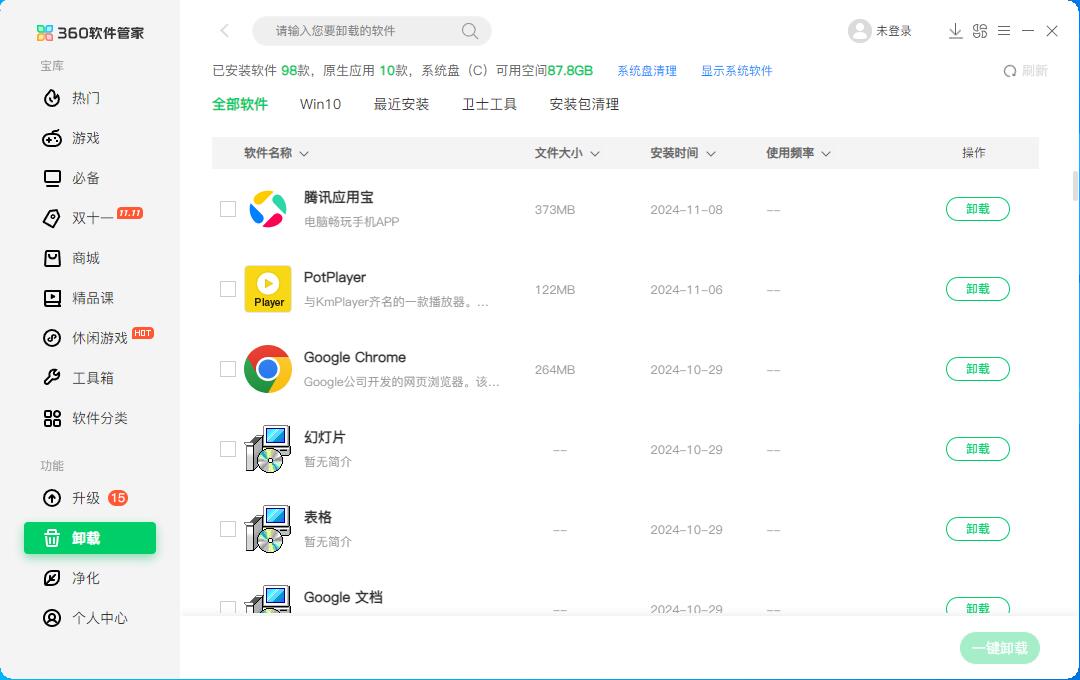Switch to 卫士工具 tab
Screen dimensions: 1080x680
tap(489, 104)
